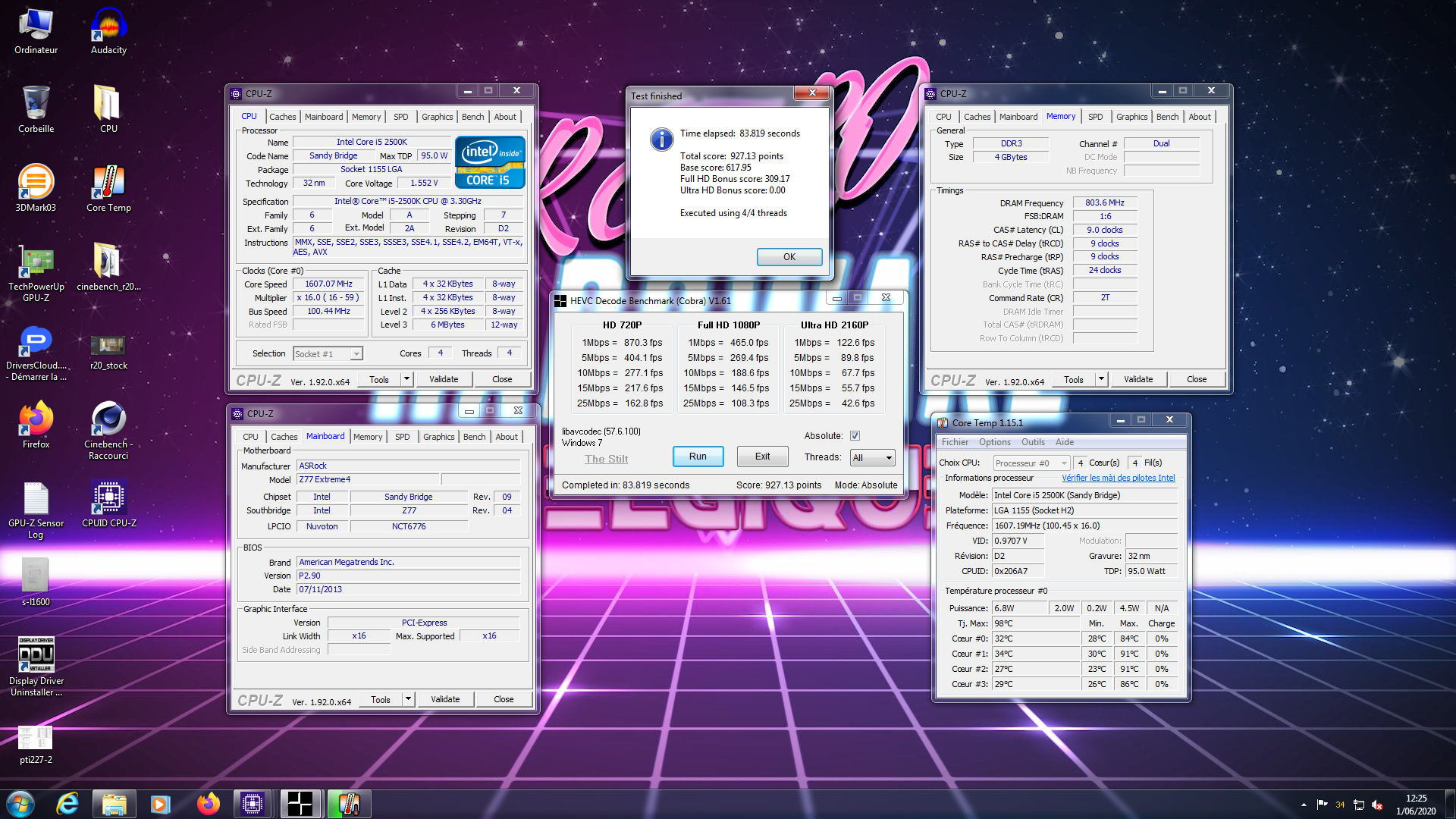Click the Intel Core i5 logo in CPU-Z
The width and height of the screenshot is (1456, 819).
[x=490, y=162]
